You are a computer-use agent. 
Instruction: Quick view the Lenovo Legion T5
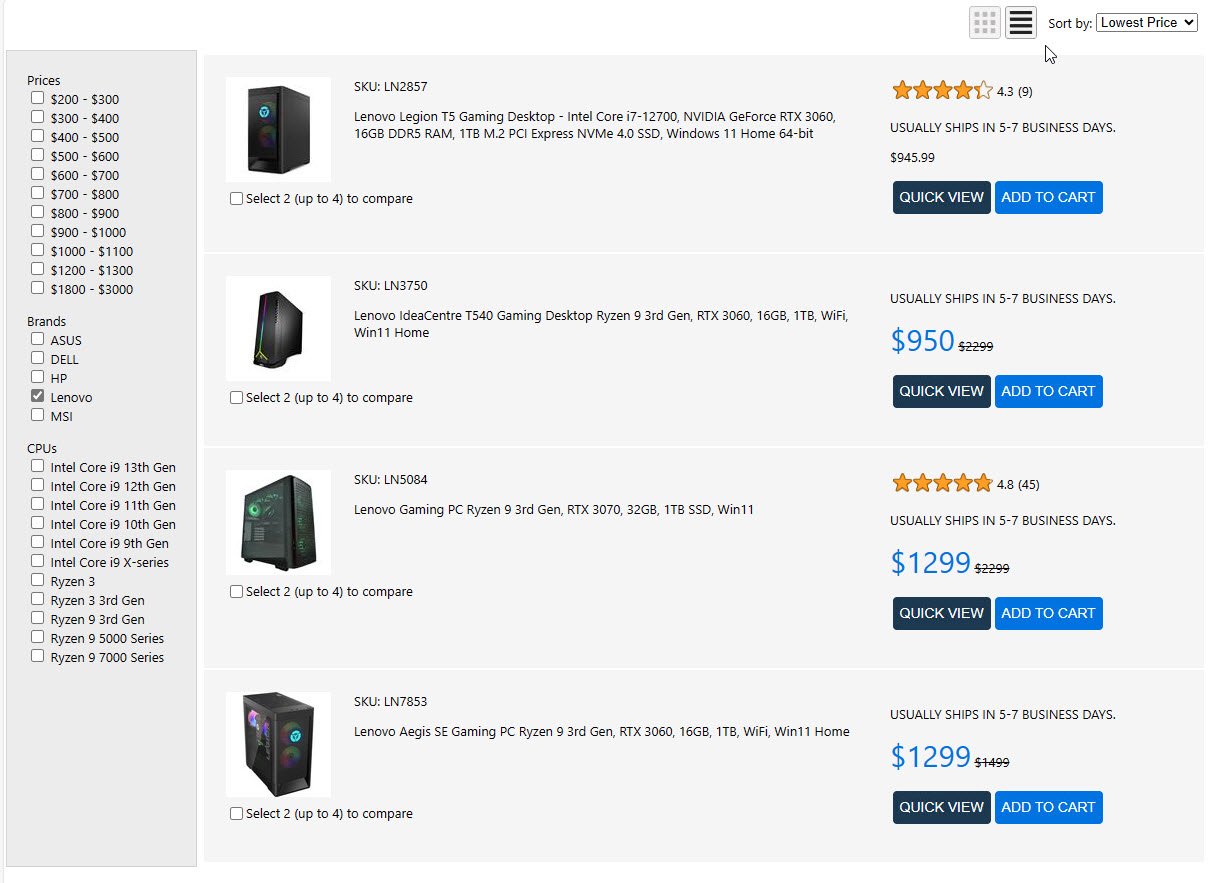(941, 197)
